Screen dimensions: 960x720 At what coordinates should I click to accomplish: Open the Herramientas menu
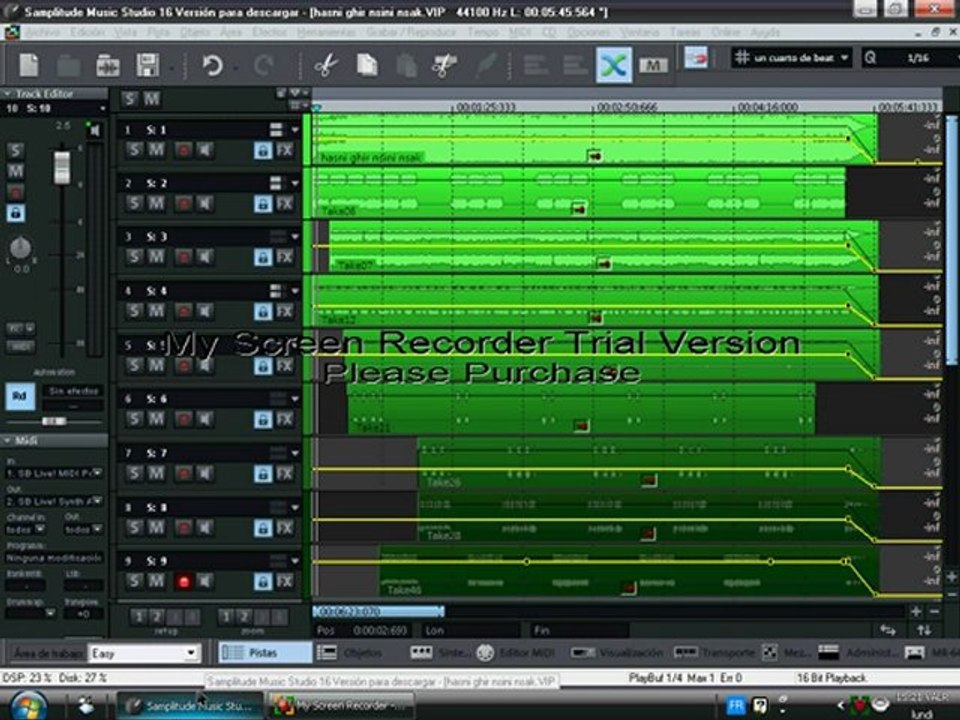coord(326,31)
